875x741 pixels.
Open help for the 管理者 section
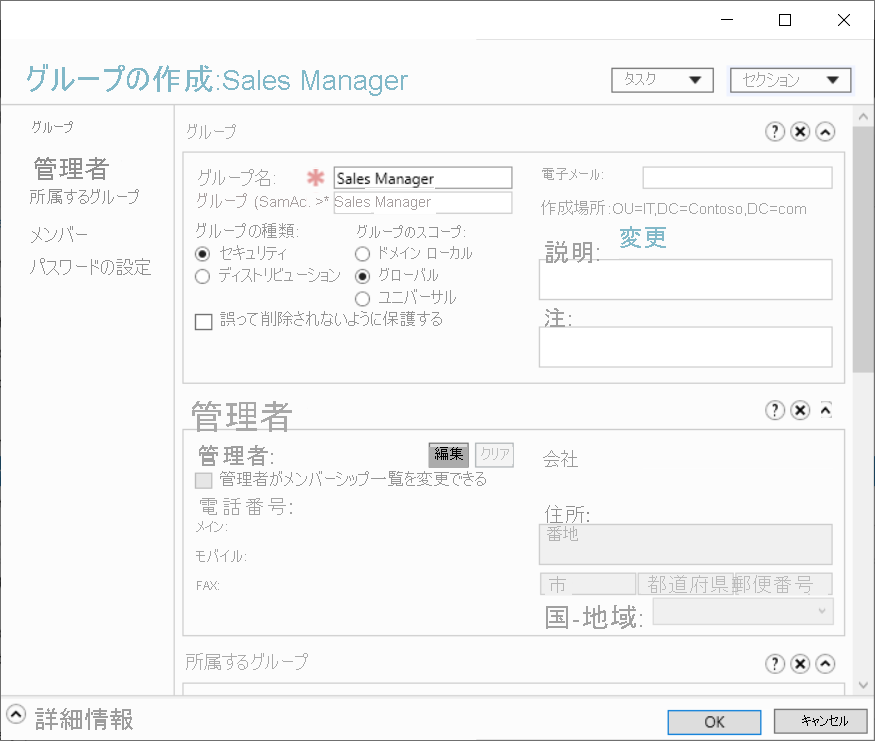coord(775,410)
